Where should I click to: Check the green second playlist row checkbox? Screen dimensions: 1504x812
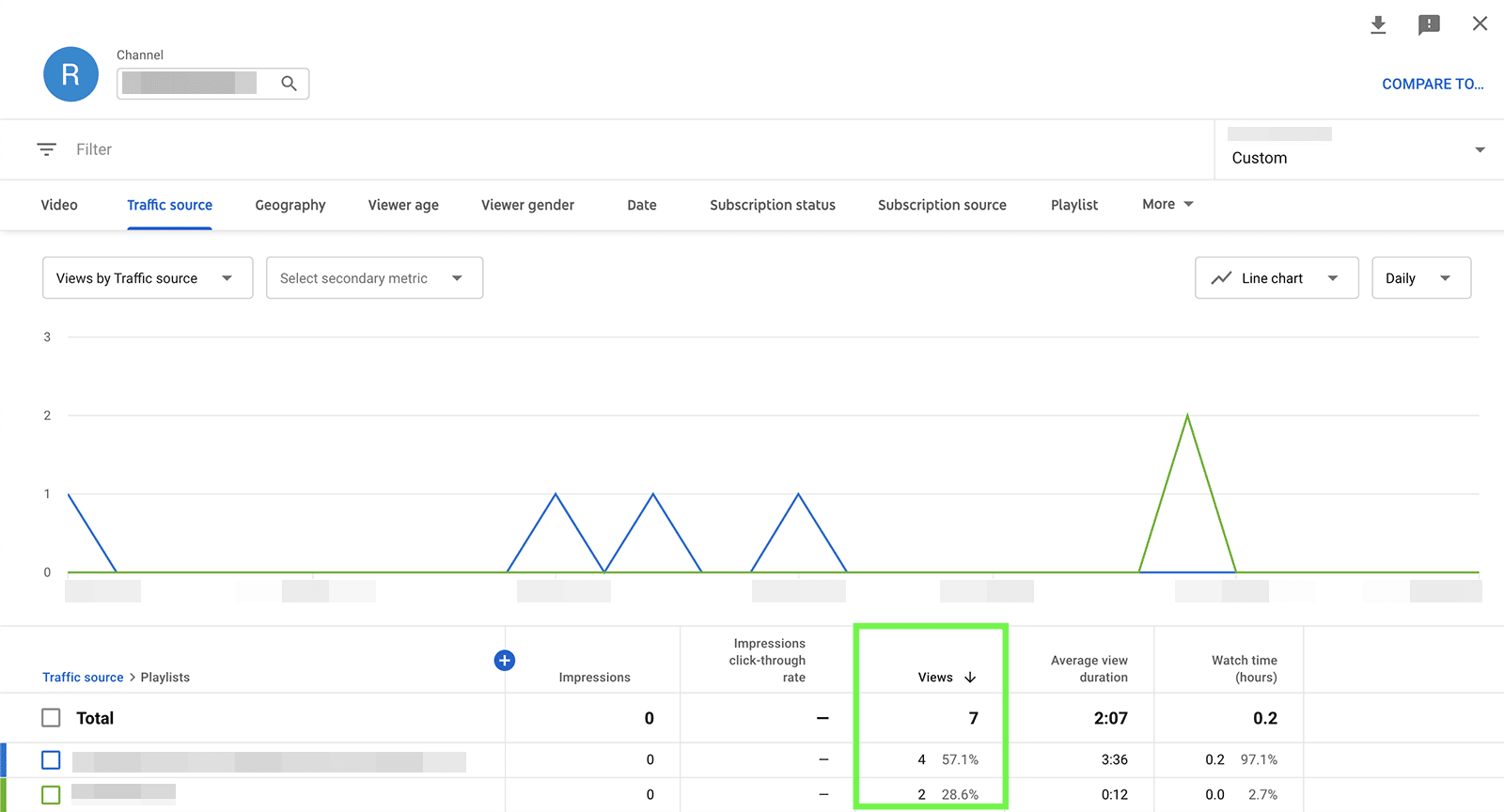tap(51, 794)
